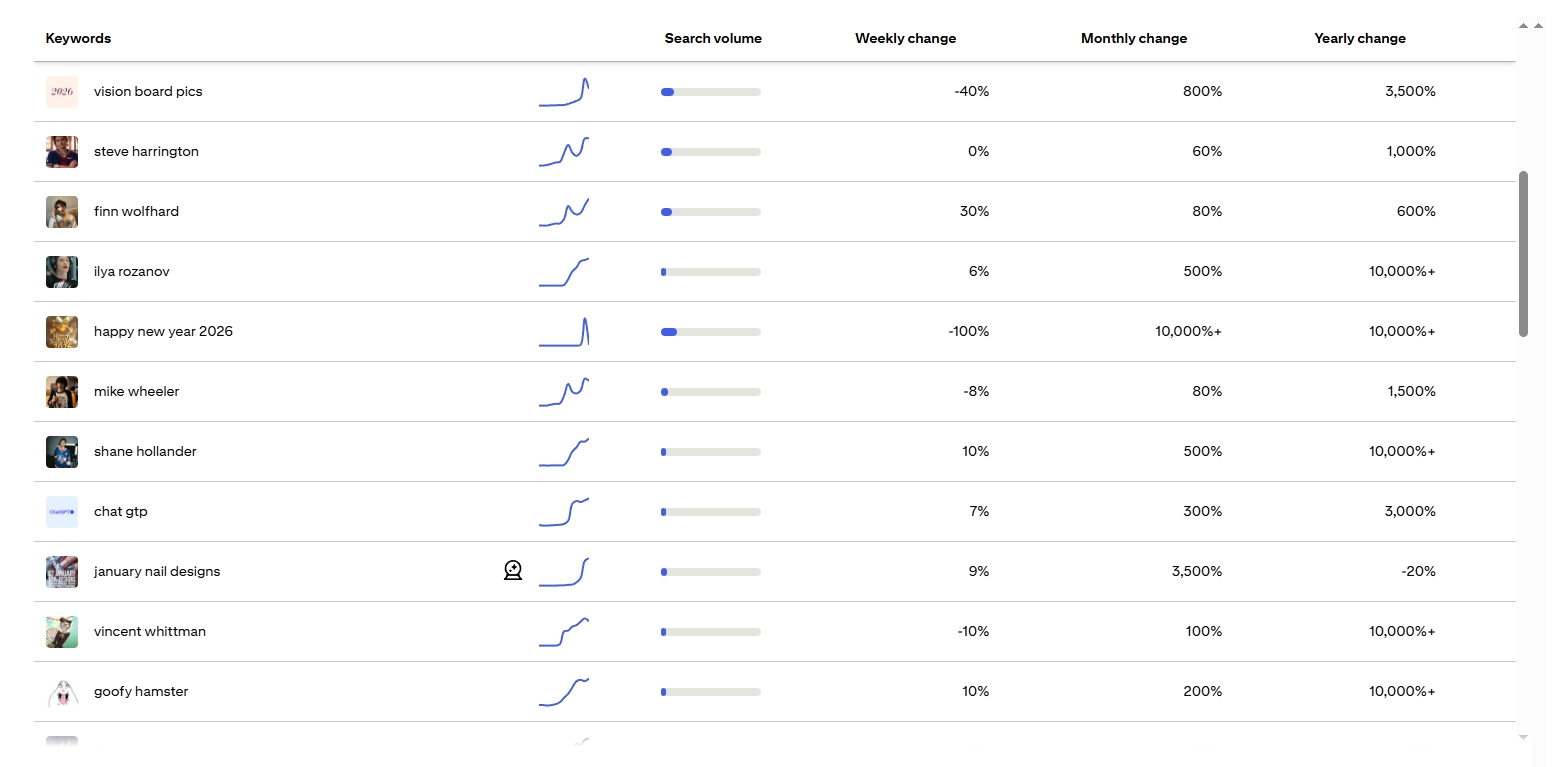The height and width of the screenshot is (767, 1561).
Task: Click the seasonal prediction icon beside january nail designs
Action: pyautogui.click(x=513, y=571)
